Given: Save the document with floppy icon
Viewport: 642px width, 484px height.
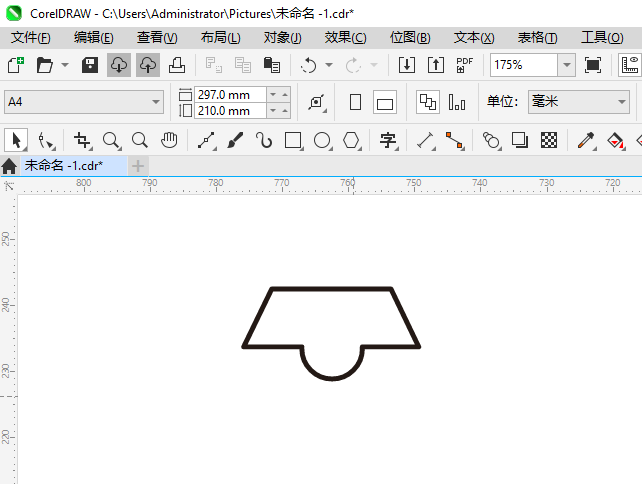Looking at the screenshot, I should pyautogui.click(x=90, y=65).
